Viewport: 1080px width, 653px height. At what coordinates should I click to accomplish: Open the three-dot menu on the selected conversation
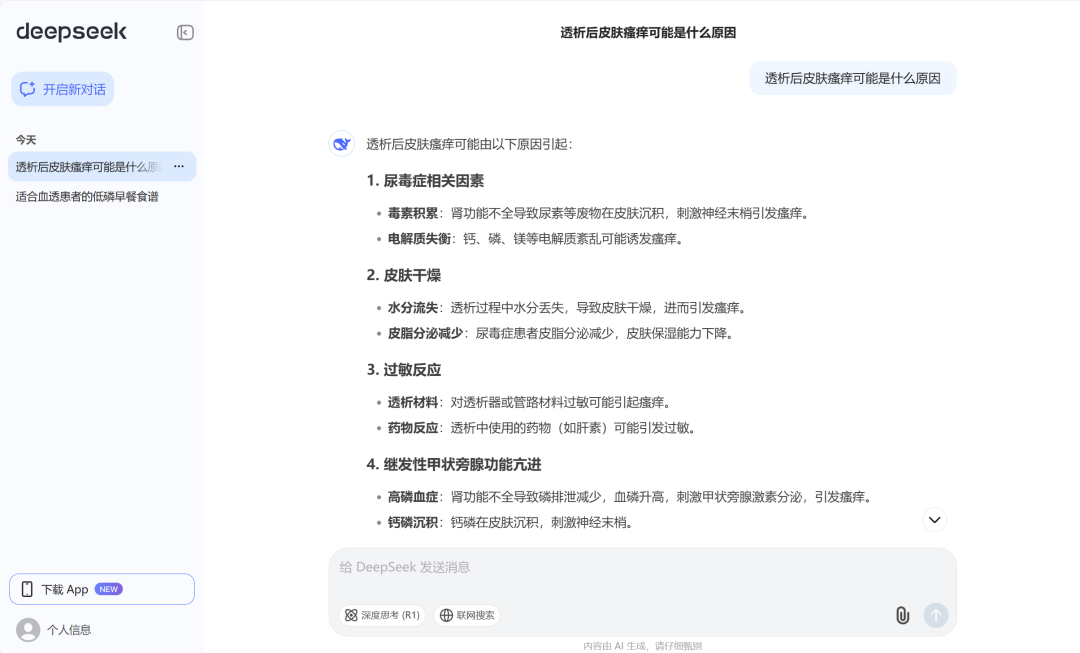point(179,167)
